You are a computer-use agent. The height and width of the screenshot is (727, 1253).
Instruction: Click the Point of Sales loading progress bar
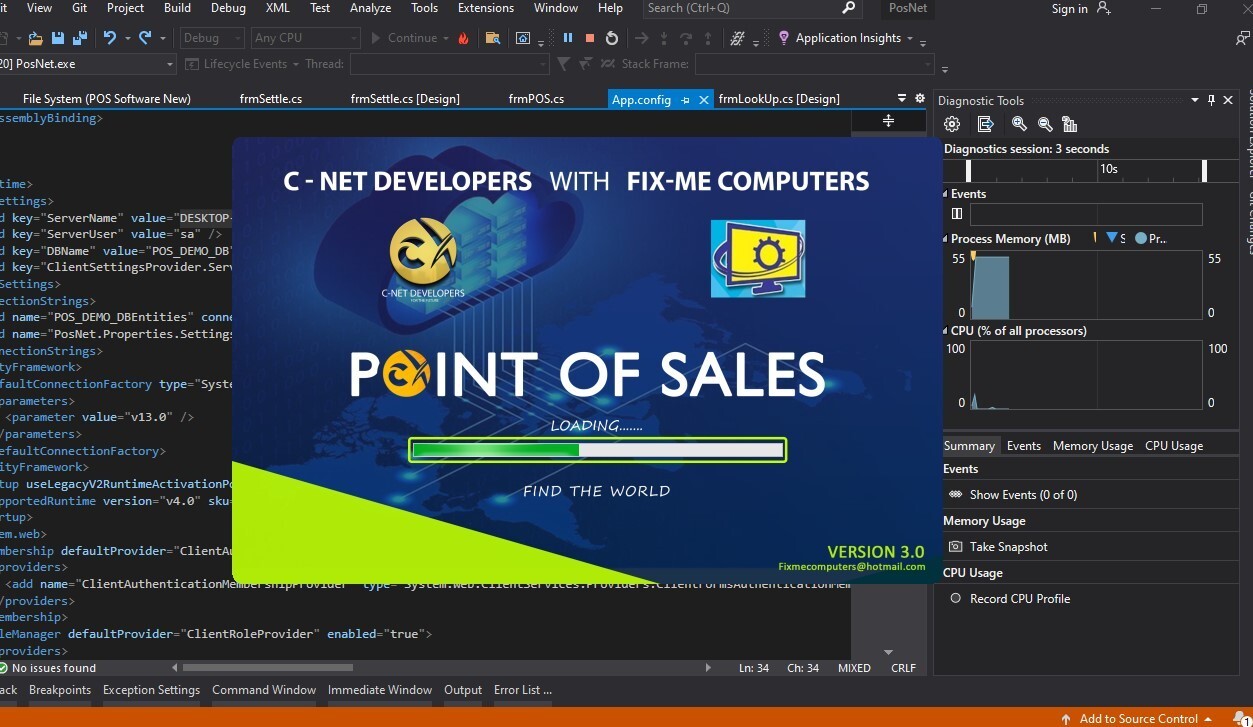597,450
